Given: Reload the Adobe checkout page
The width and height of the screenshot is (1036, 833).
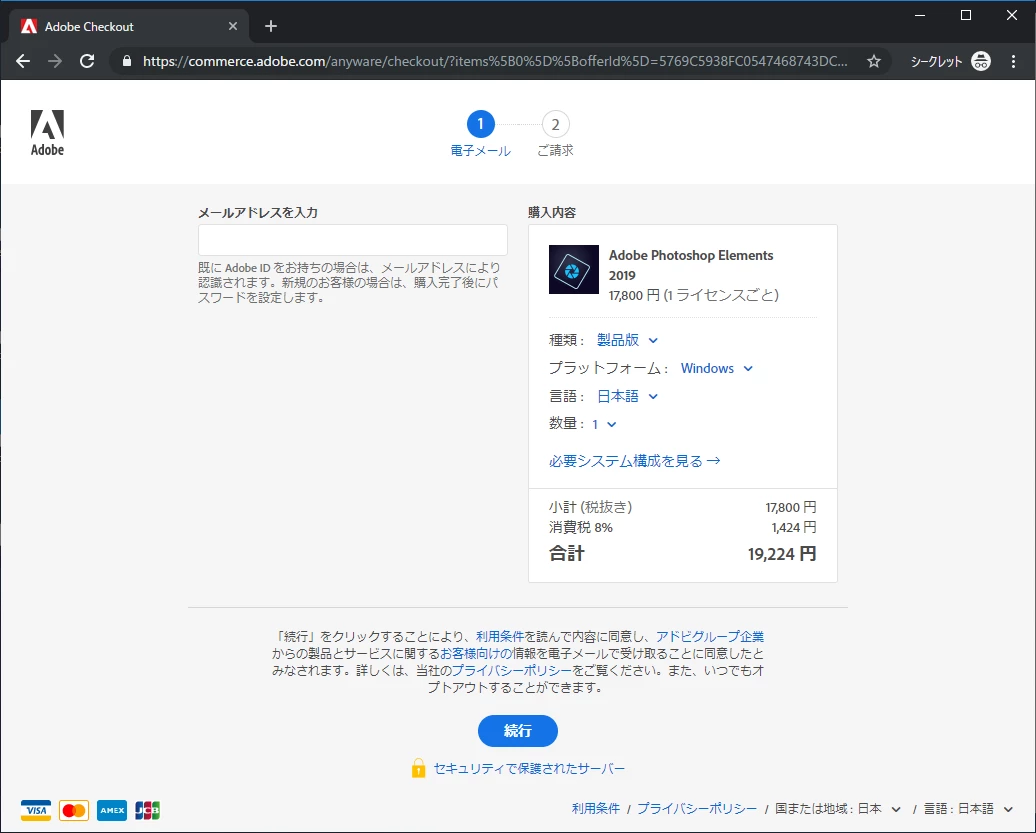Looking at the screenshot, I should 87,61.
